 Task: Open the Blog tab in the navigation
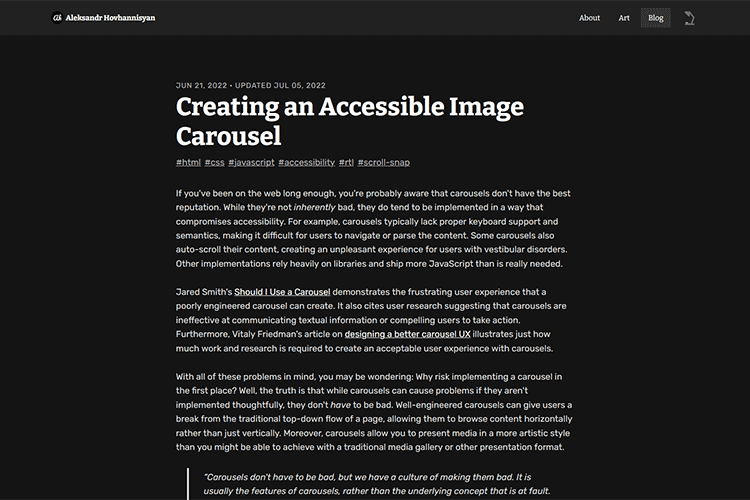click(x=655, y=18)
